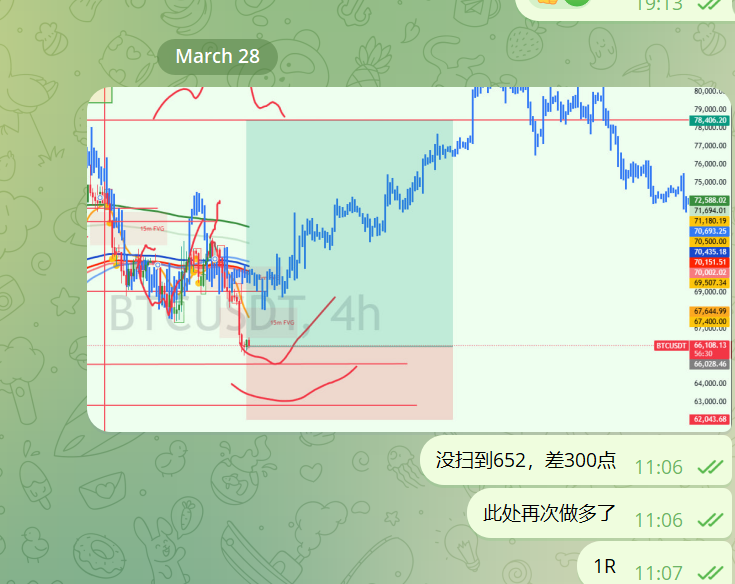Click the green long-position target zone
735x584 pixels.
pos(349,233)
